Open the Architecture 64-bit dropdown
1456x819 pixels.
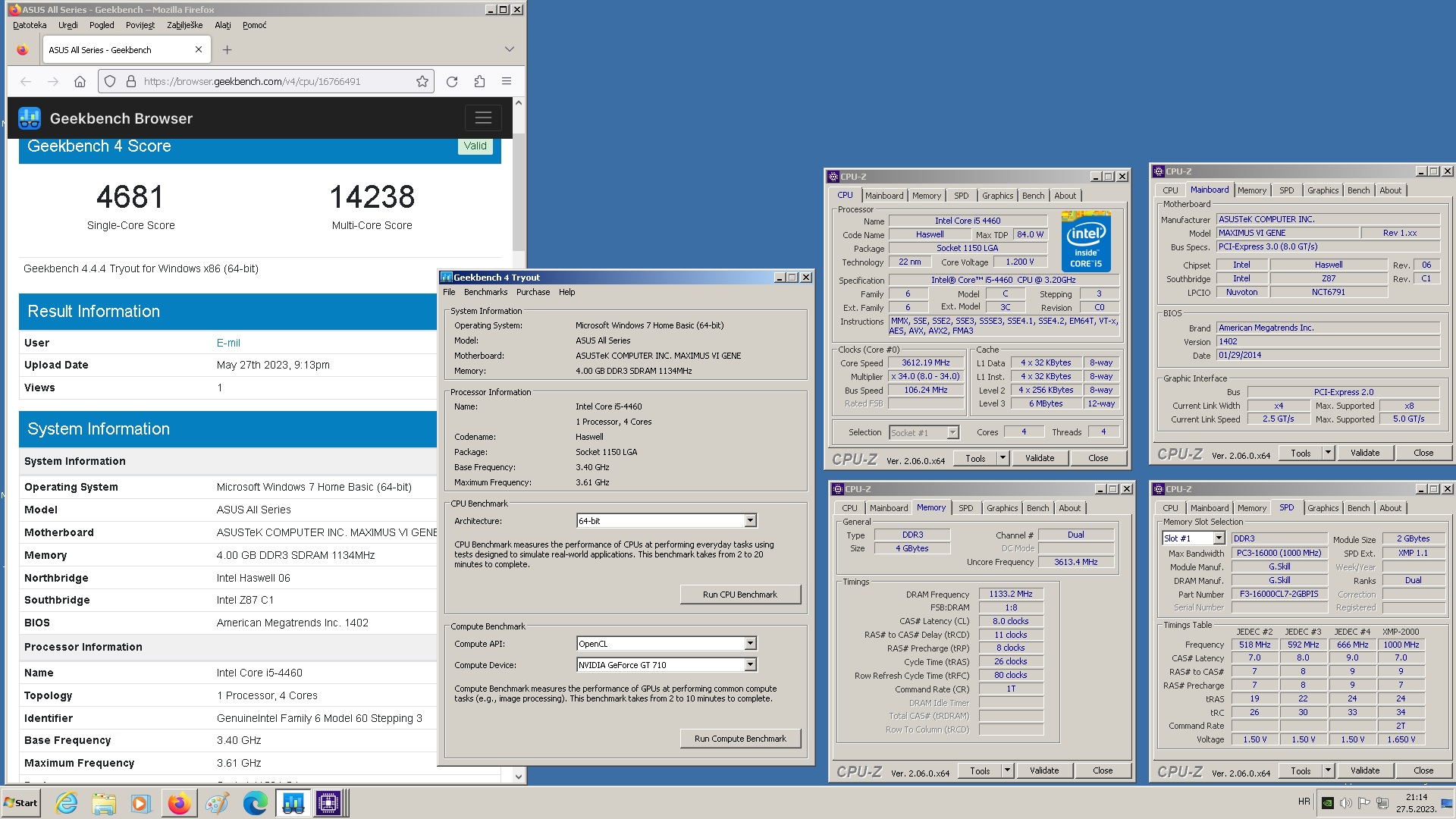750,521
